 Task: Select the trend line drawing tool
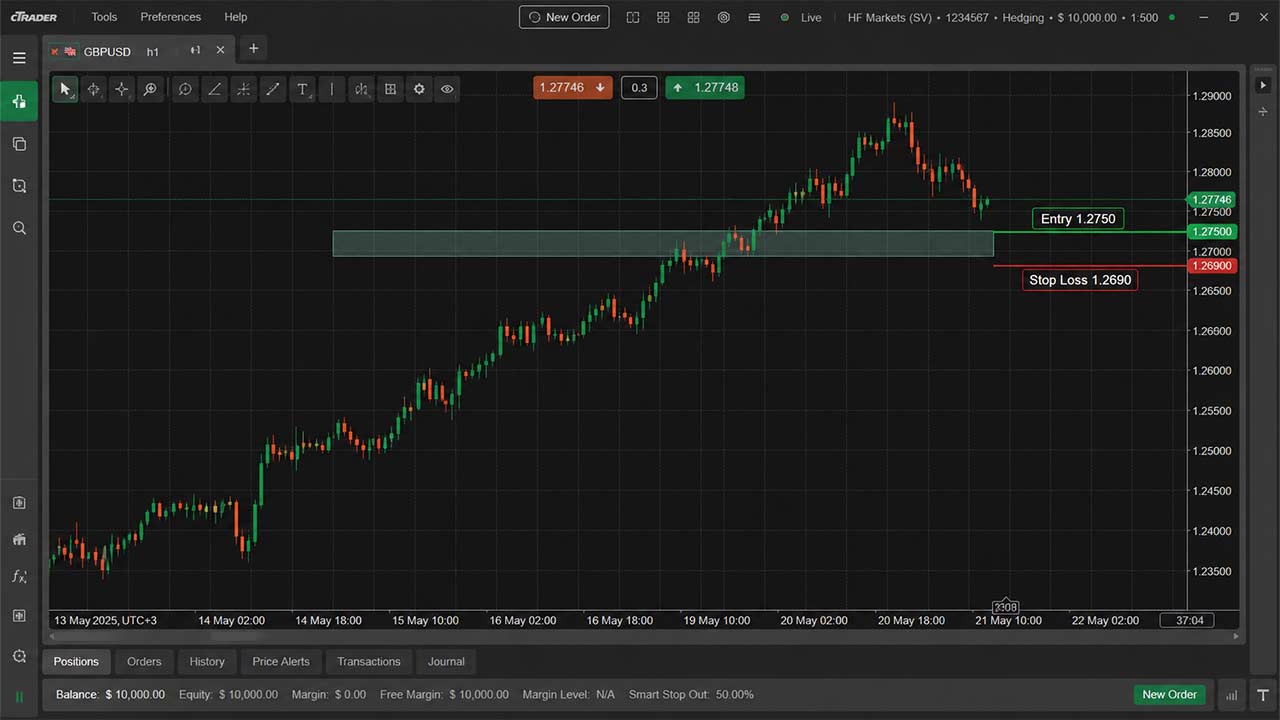[x=214, y=89]
